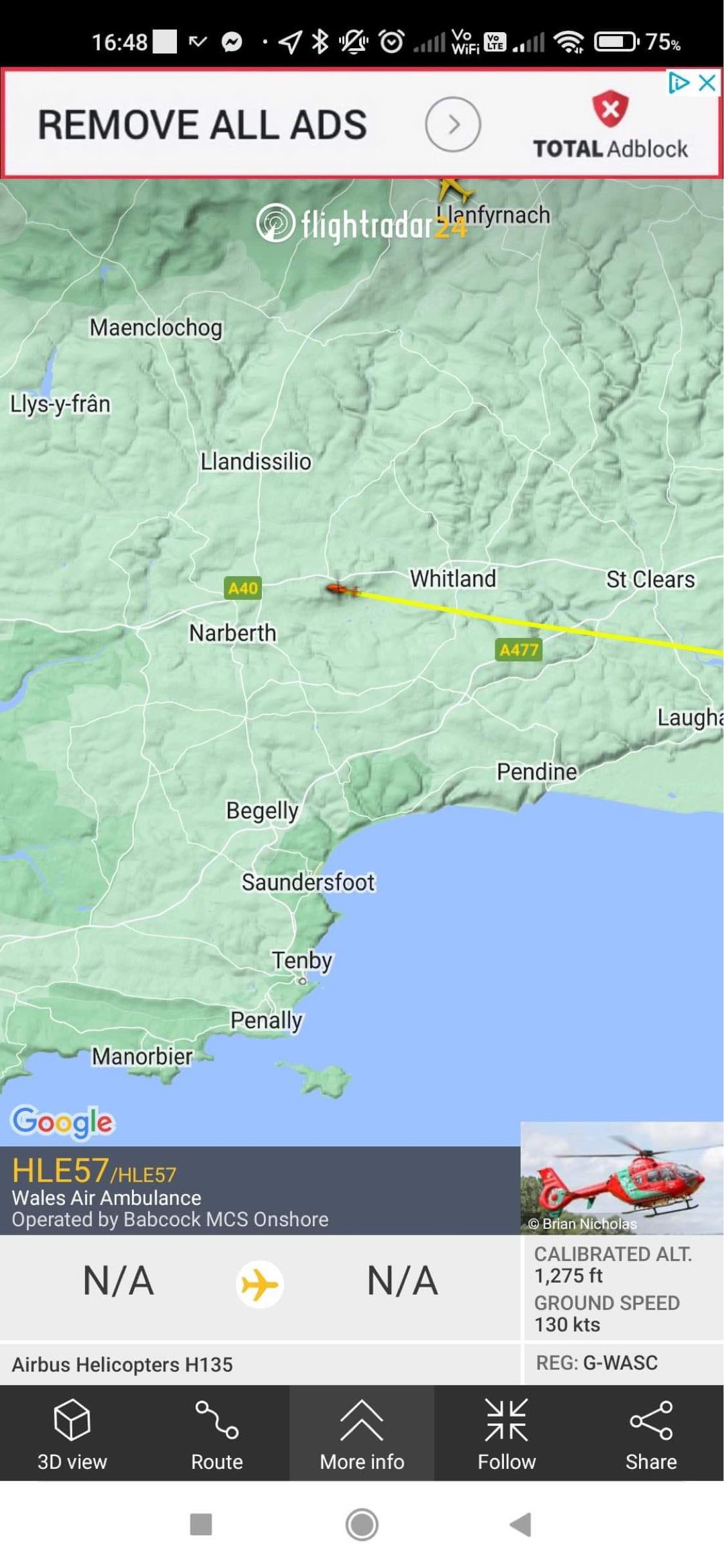Close the TOTAL Adblock ad
This screenshot has width=724, height=1568.
coord(707,83)
